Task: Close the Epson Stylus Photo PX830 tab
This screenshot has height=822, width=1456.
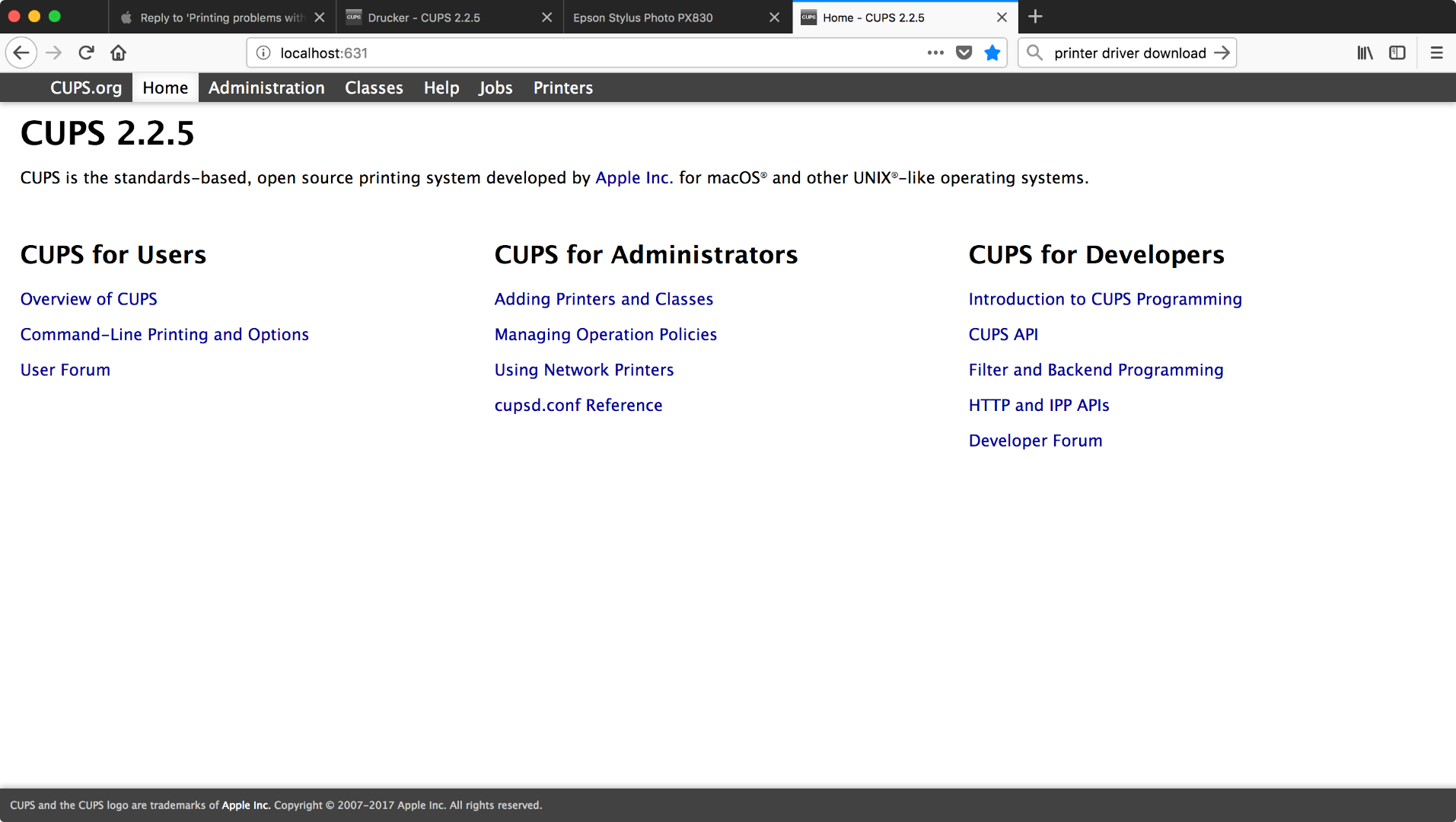Action: (x=774, y=17)
